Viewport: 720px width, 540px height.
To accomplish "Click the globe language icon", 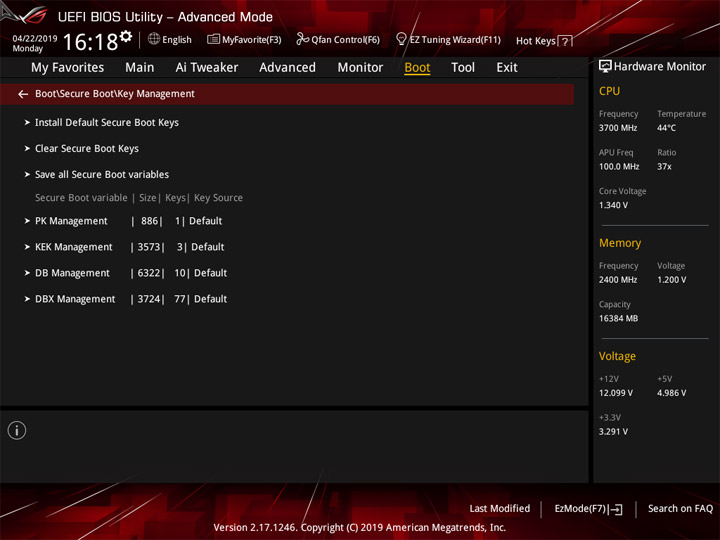I will (x=154, y=39).
